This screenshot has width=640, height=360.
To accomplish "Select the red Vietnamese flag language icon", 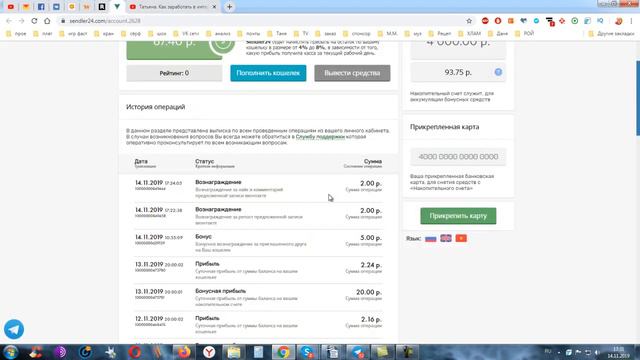I will pos(461,238).
